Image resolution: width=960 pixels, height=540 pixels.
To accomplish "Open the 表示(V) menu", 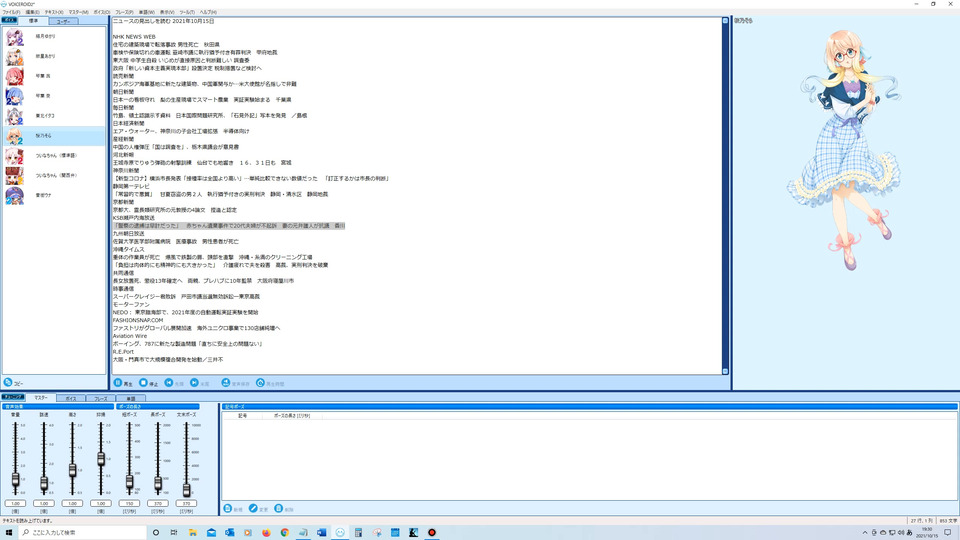I will click(167, 12).
